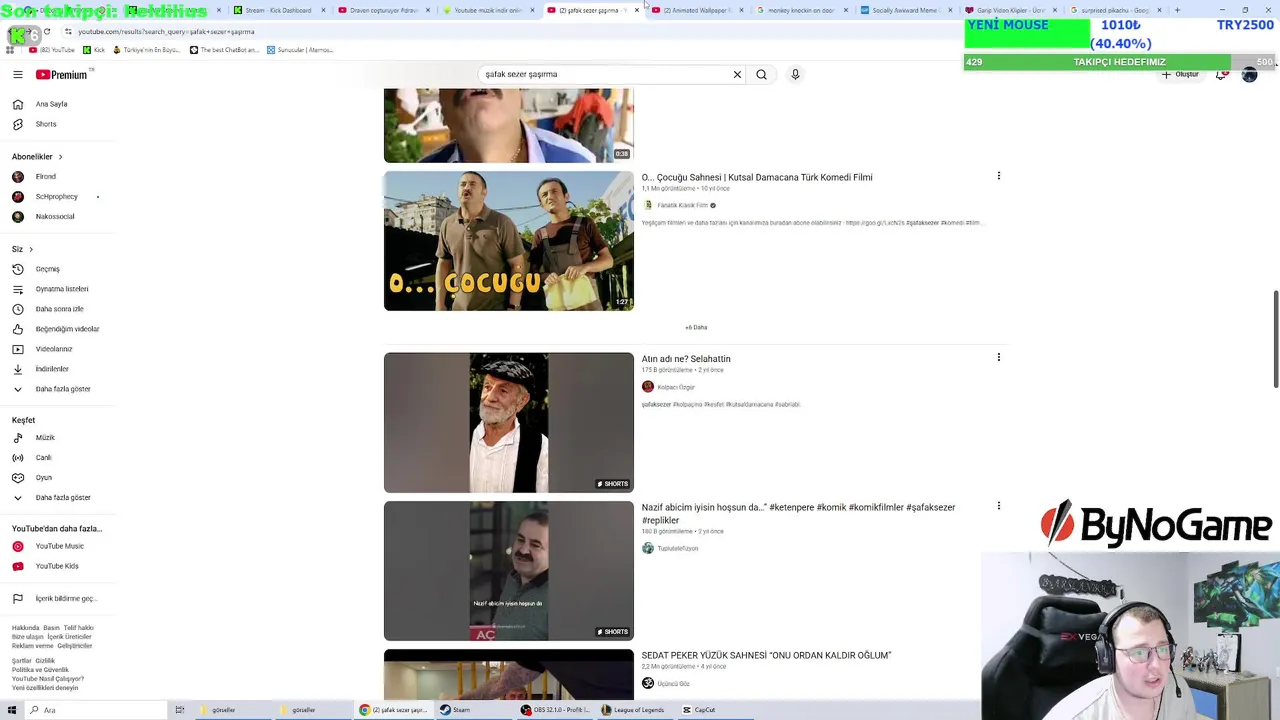Open Elrond channel subscription

pyautogui.click(x=46, y=177)
